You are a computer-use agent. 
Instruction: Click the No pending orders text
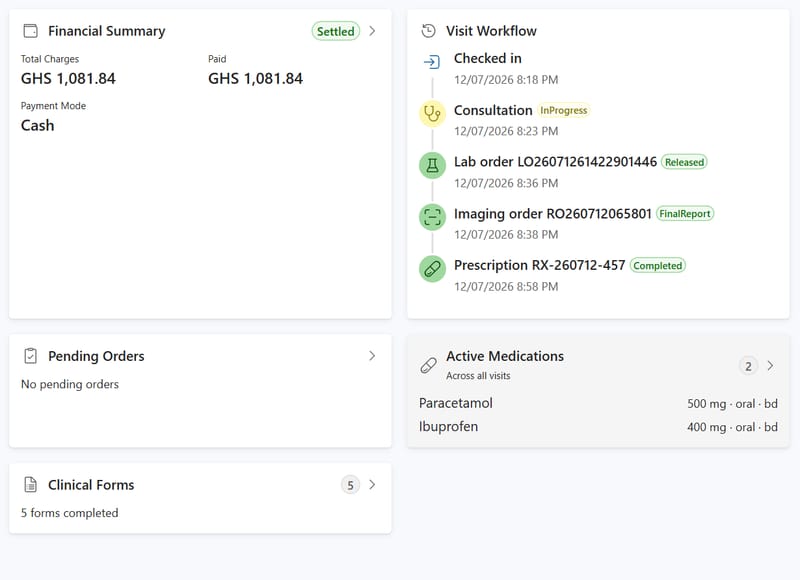70,384
